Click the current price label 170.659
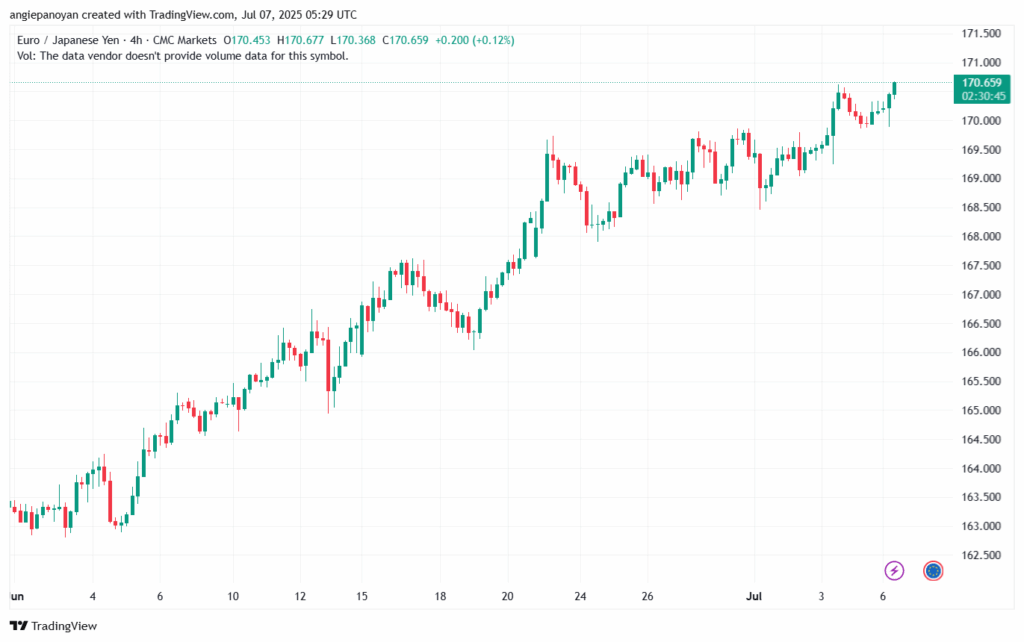The image size is (1024, 642). (982, 83)
